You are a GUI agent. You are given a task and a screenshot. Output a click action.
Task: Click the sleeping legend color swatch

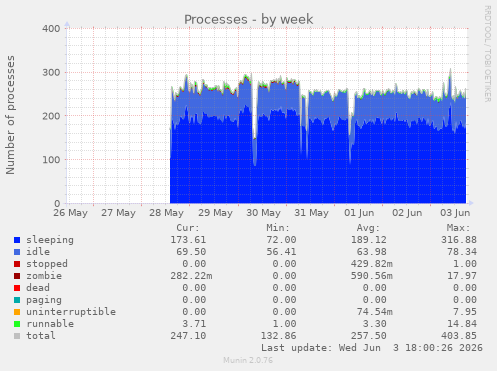17,240
